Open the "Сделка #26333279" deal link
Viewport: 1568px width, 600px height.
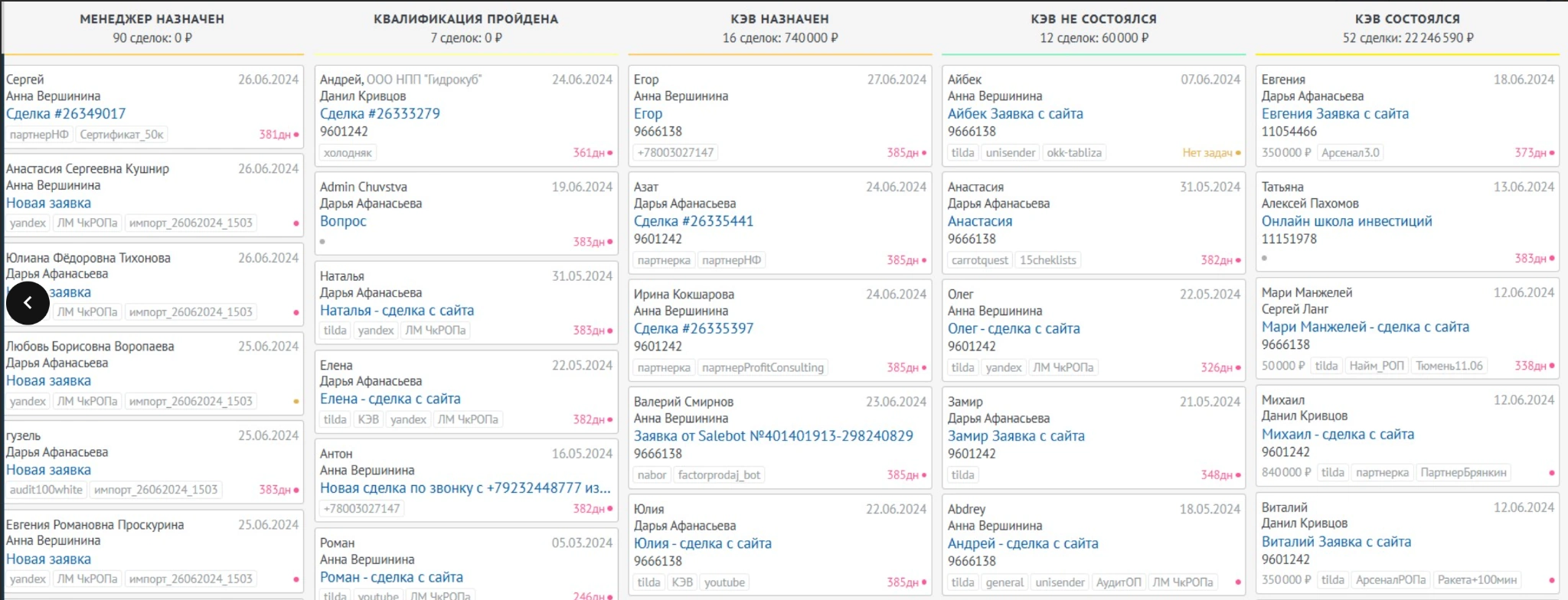380,114
